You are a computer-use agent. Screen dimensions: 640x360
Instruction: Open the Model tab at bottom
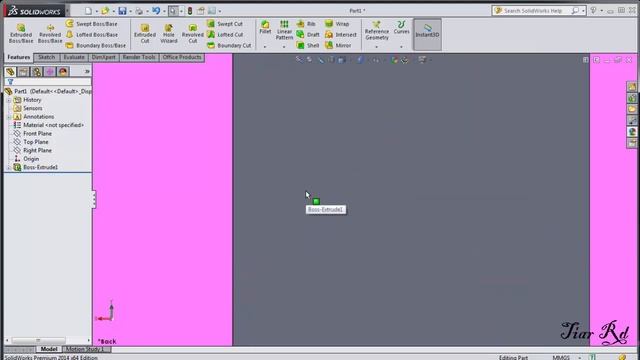click(49, 349)
